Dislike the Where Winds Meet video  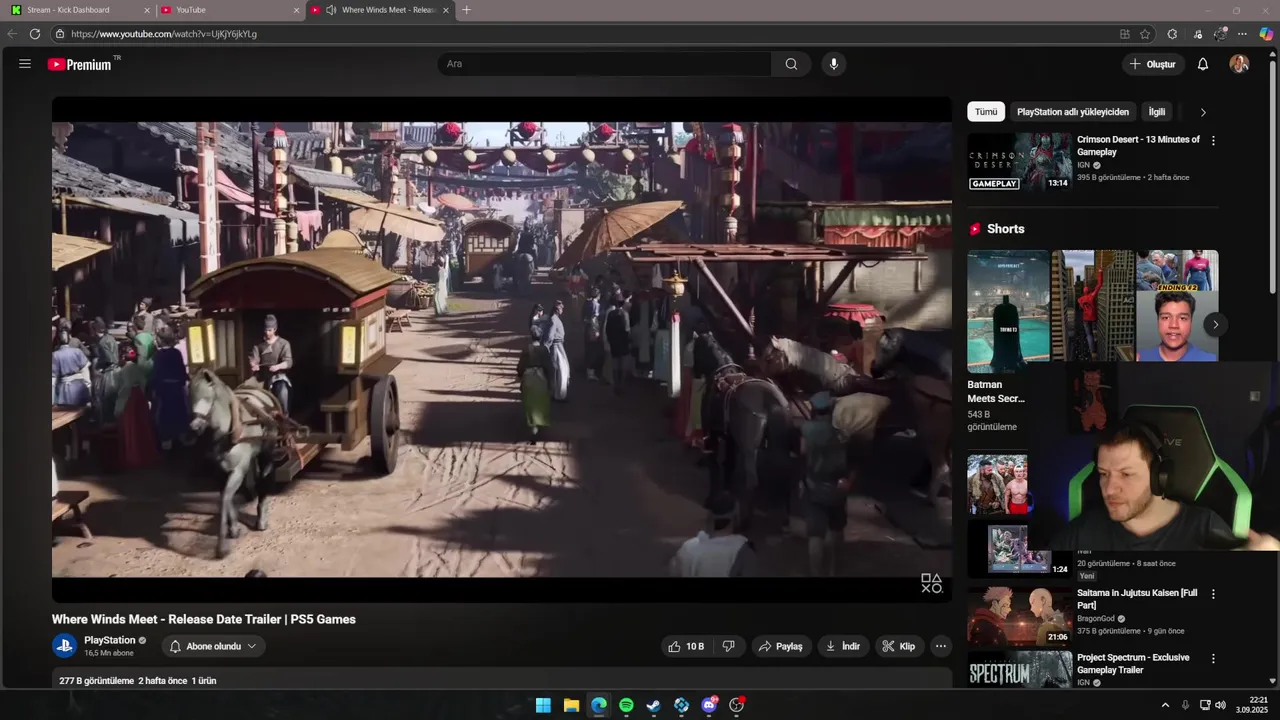pos(728,646)
